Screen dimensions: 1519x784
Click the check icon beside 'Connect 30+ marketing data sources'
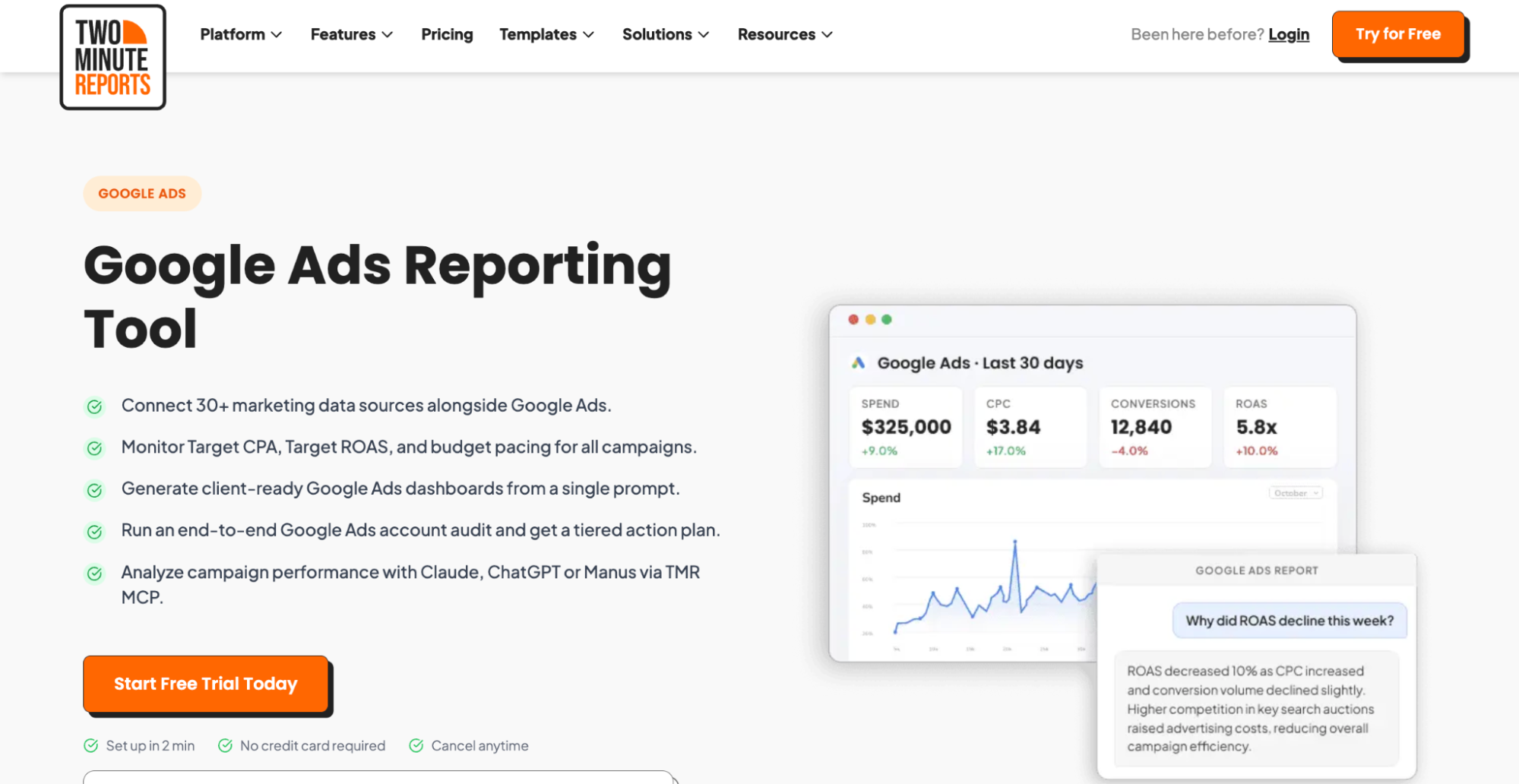[94, 406]
